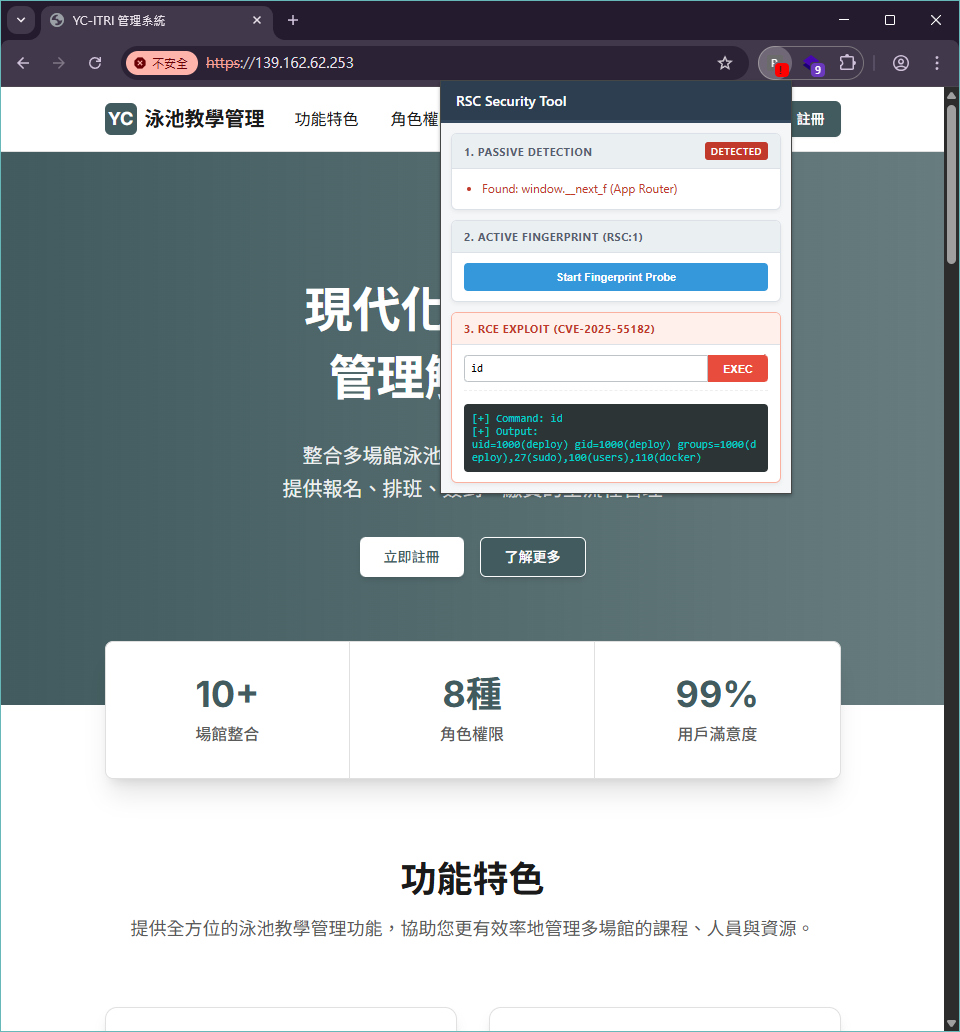The image size is (960, 1032).
Task: Go forward to the next page
Action: click(59, 63)
